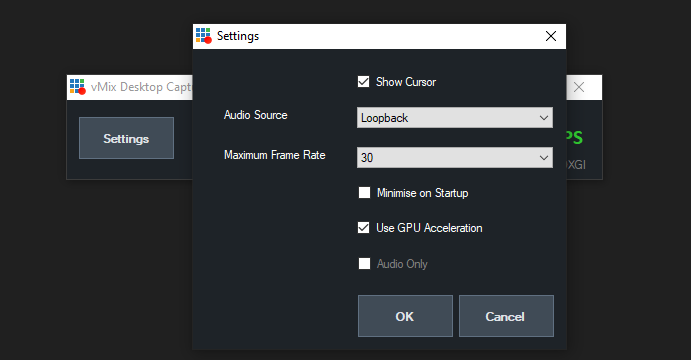Enable the Minimise on Startup checkbox
Image resolution: width=691 pixels, height=360 pixels.
pyautogui.click(x=364, y=193)
